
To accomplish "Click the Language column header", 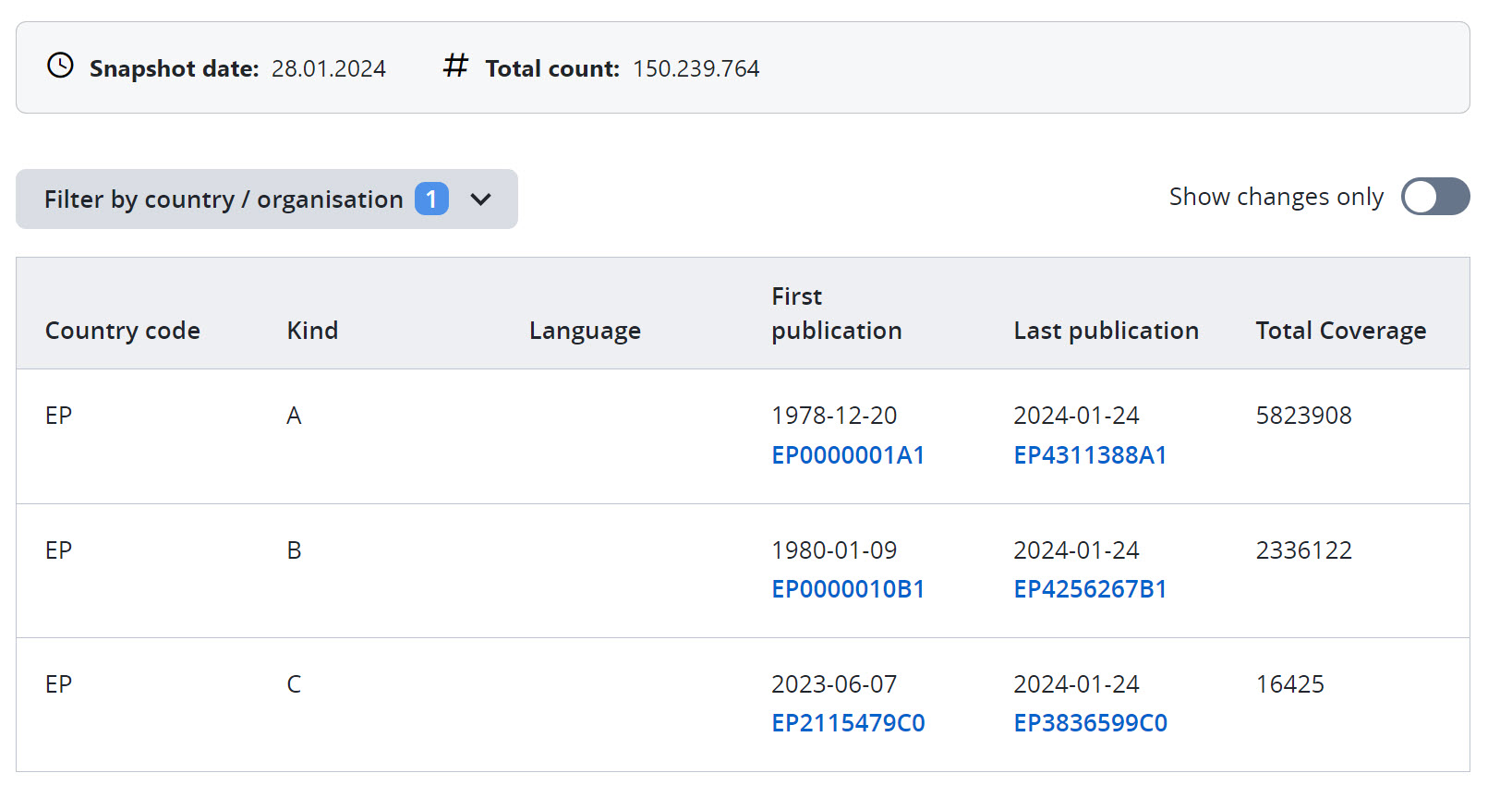I will tap(585, 331).
